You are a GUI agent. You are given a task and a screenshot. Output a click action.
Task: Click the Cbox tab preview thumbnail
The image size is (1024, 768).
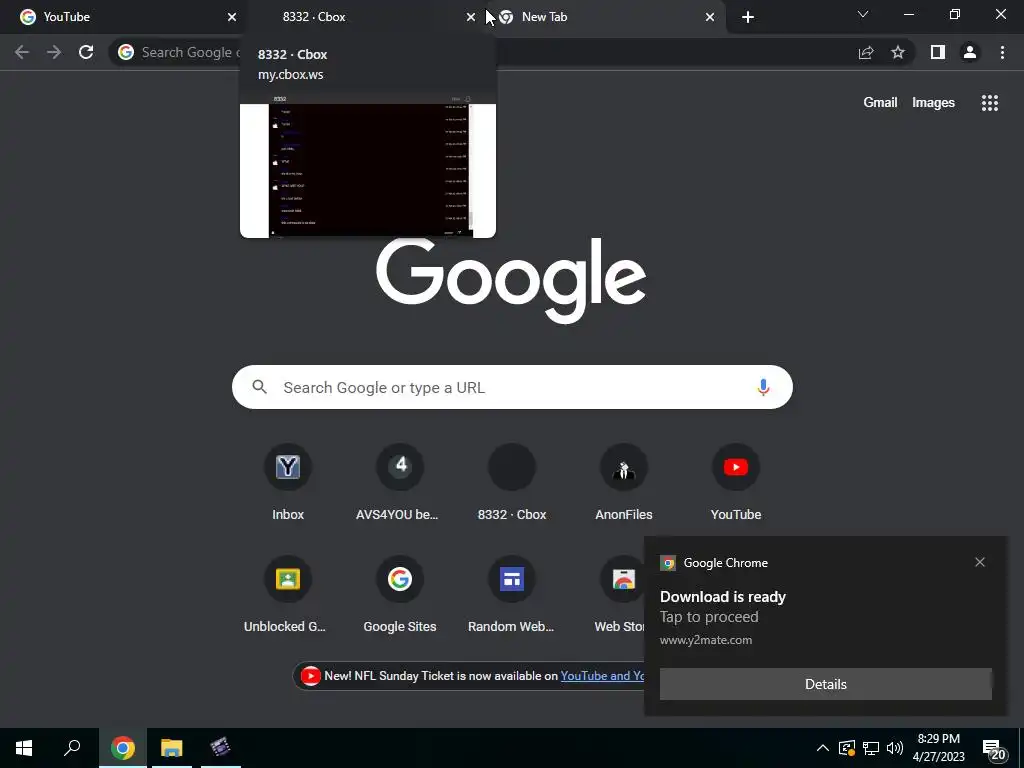pos(368,165)
